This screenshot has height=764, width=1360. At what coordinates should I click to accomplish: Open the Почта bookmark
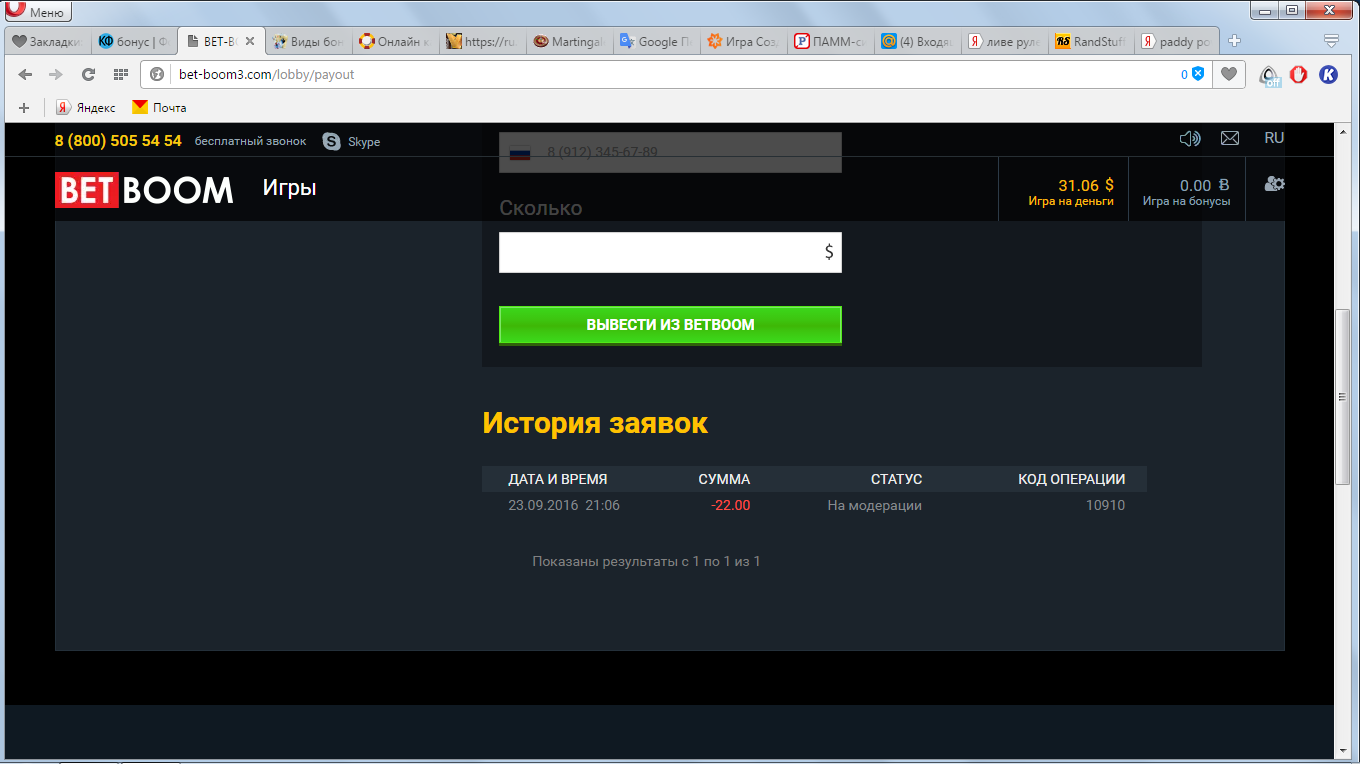tap(159, 108)
